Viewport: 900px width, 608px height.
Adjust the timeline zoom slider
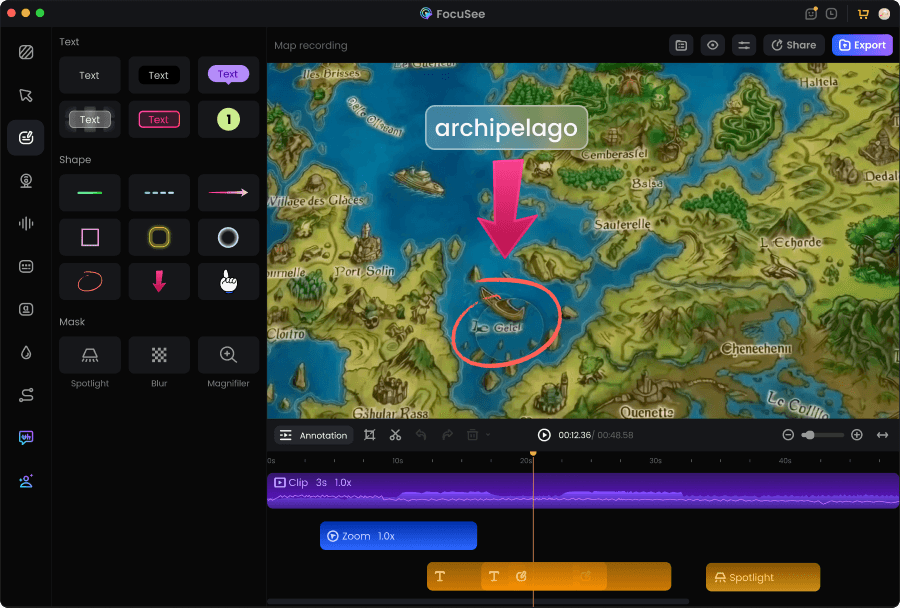pyautogui.click(x=823, y=435)
